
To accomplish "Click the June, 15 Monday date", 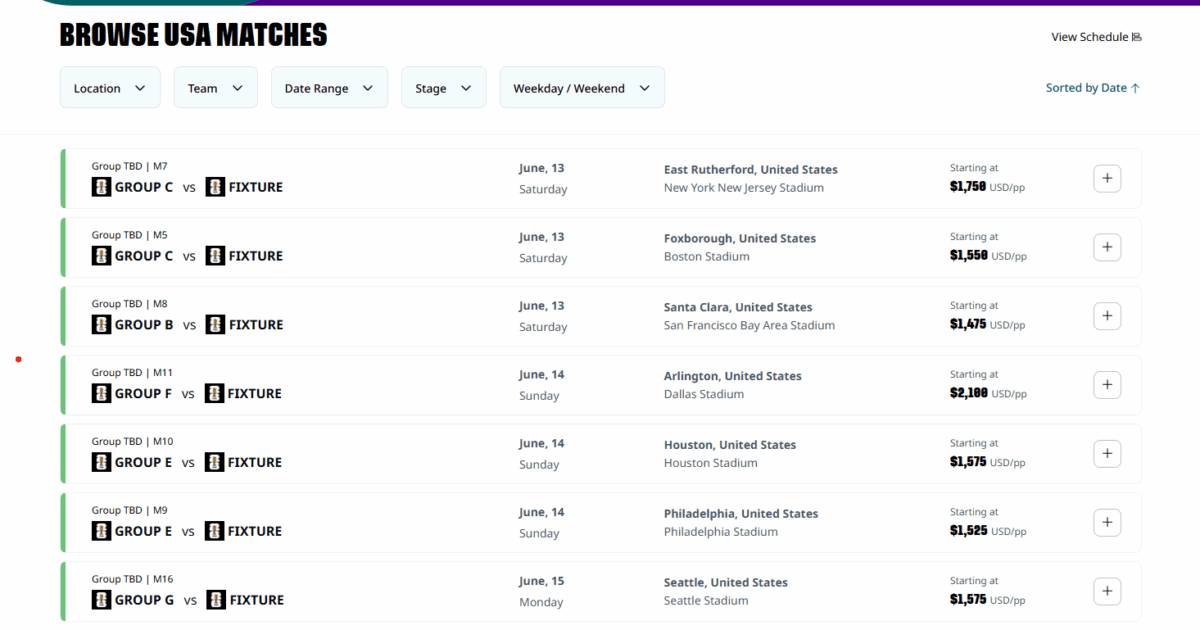I will [x=542, y=592].
